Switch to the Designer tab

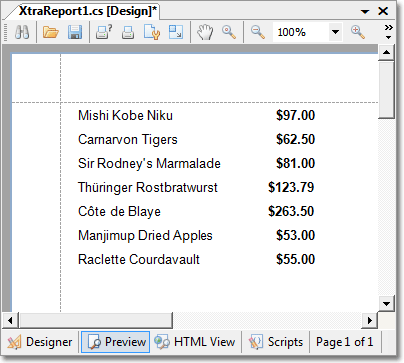40,342
